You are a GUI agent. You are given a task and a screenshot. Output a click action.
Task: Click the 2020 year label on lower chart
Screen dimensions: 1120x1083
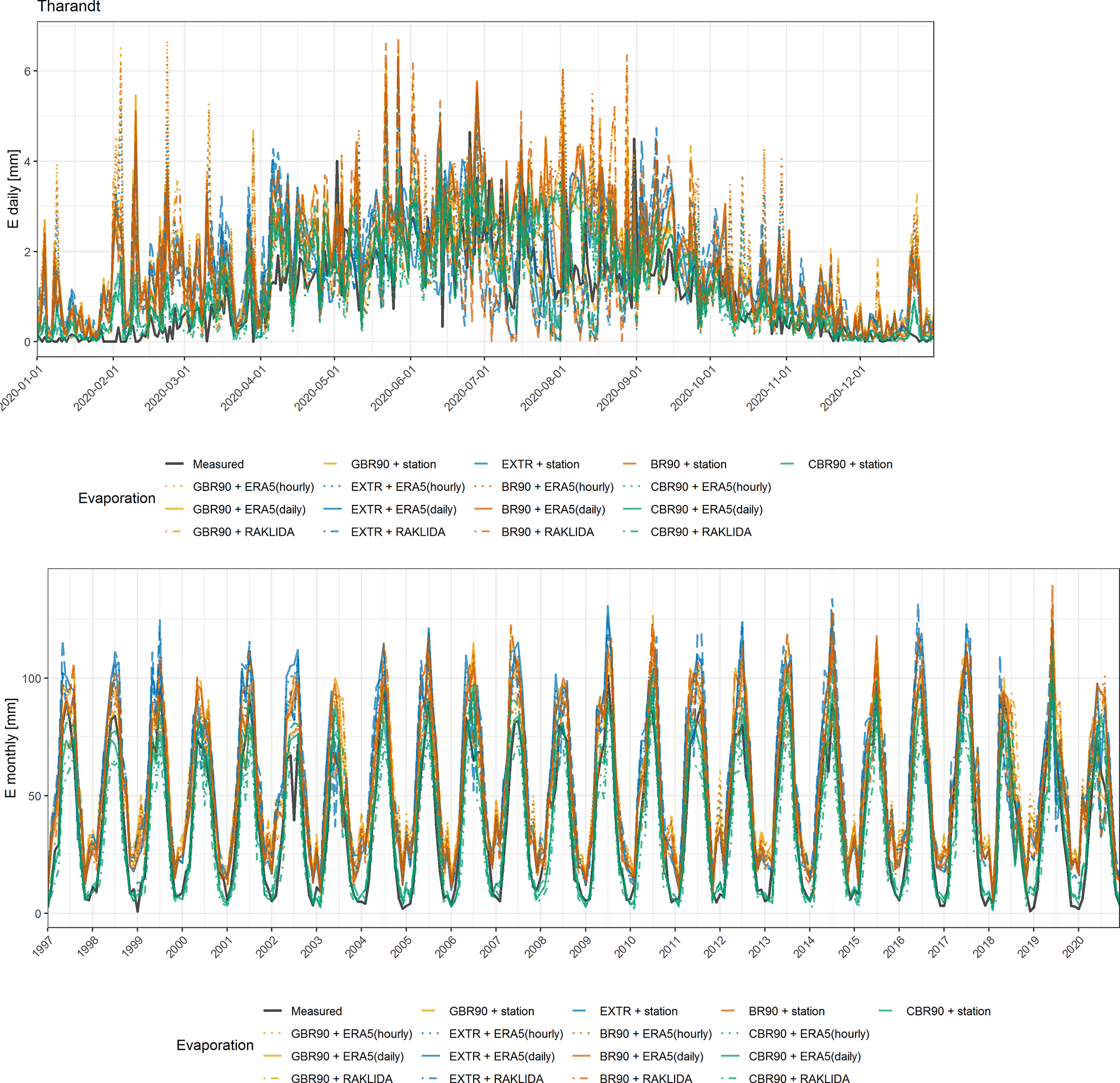1073,946
